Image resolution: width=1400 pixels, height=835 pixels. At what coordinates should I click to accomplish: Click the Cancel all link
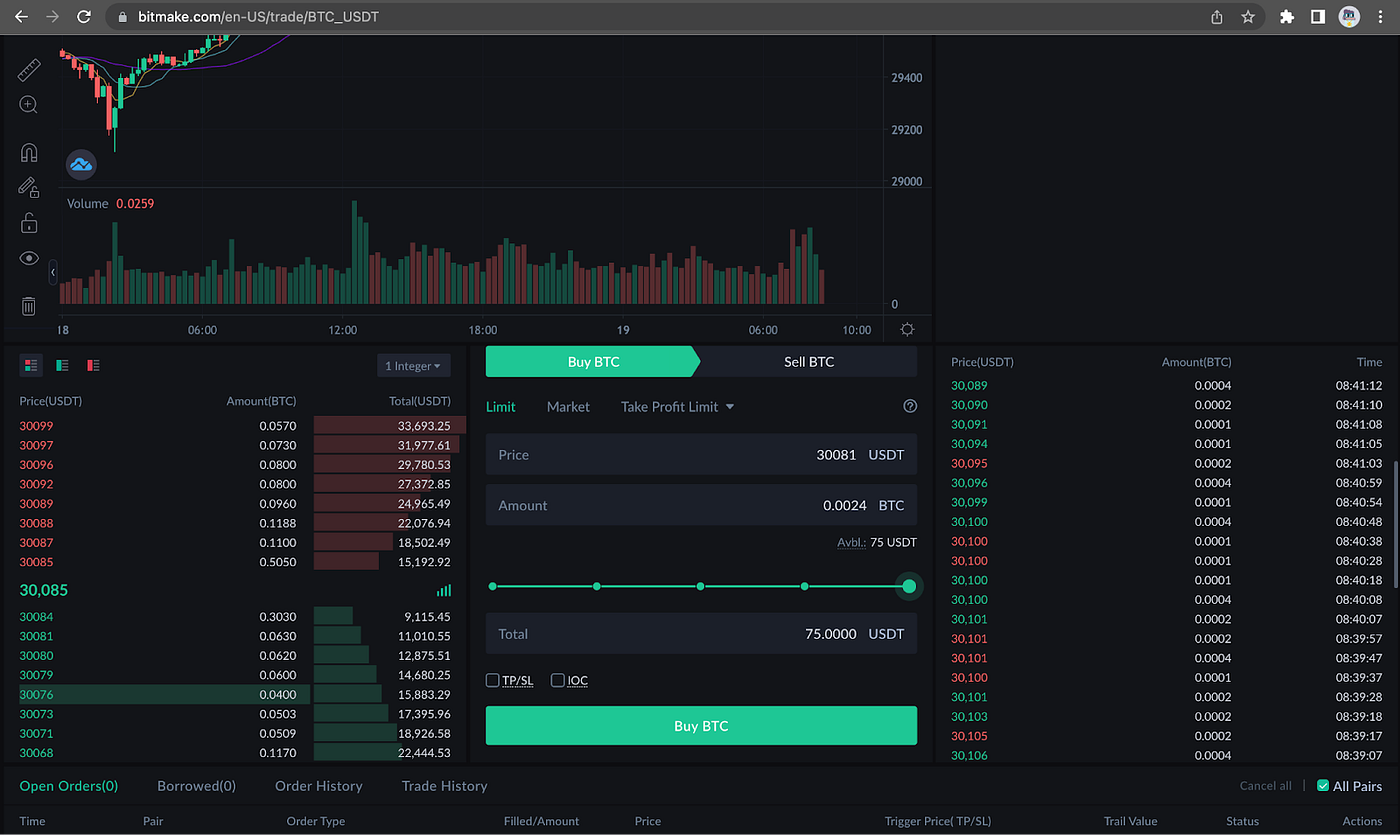(x=1266, y=786)
